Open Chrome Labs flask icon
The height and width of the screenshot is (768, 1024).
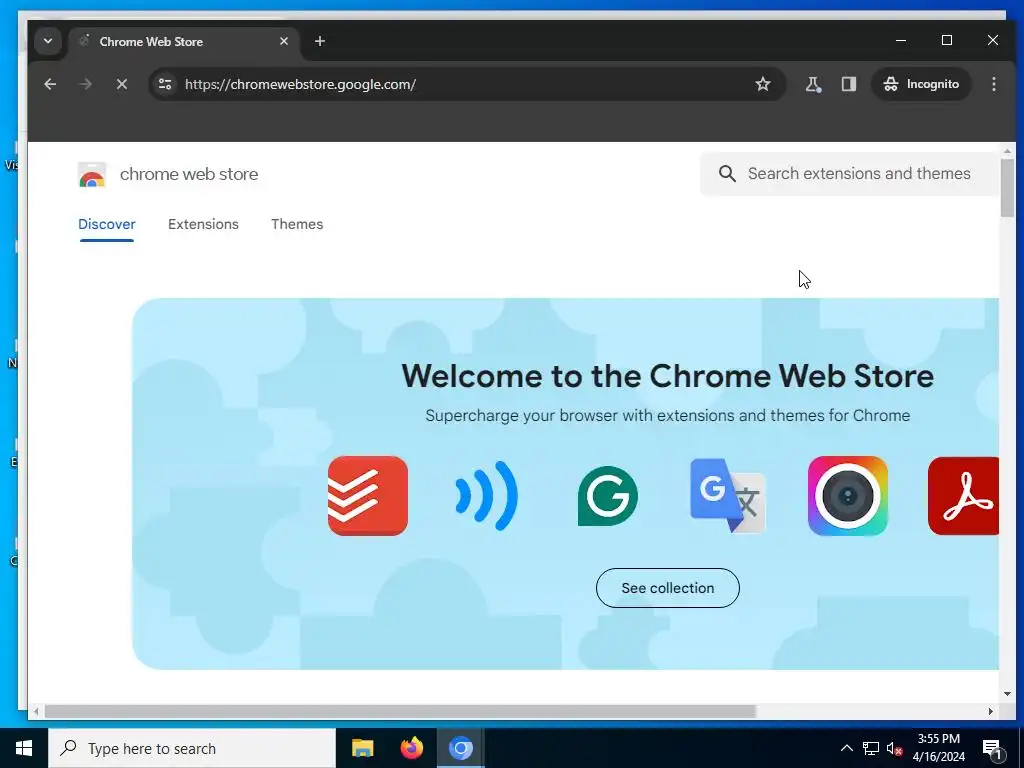(813, 84)
